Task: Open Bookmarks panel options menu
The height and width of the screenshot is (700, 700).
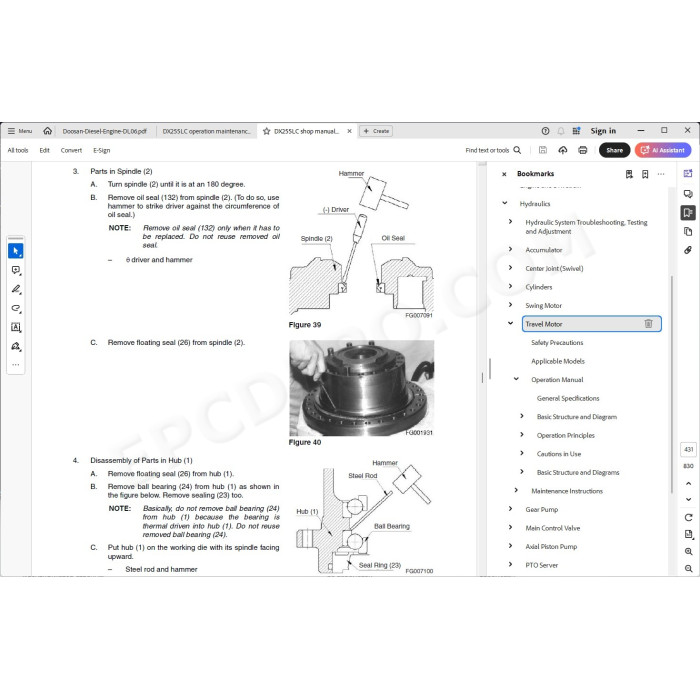Action: (661, 174)
